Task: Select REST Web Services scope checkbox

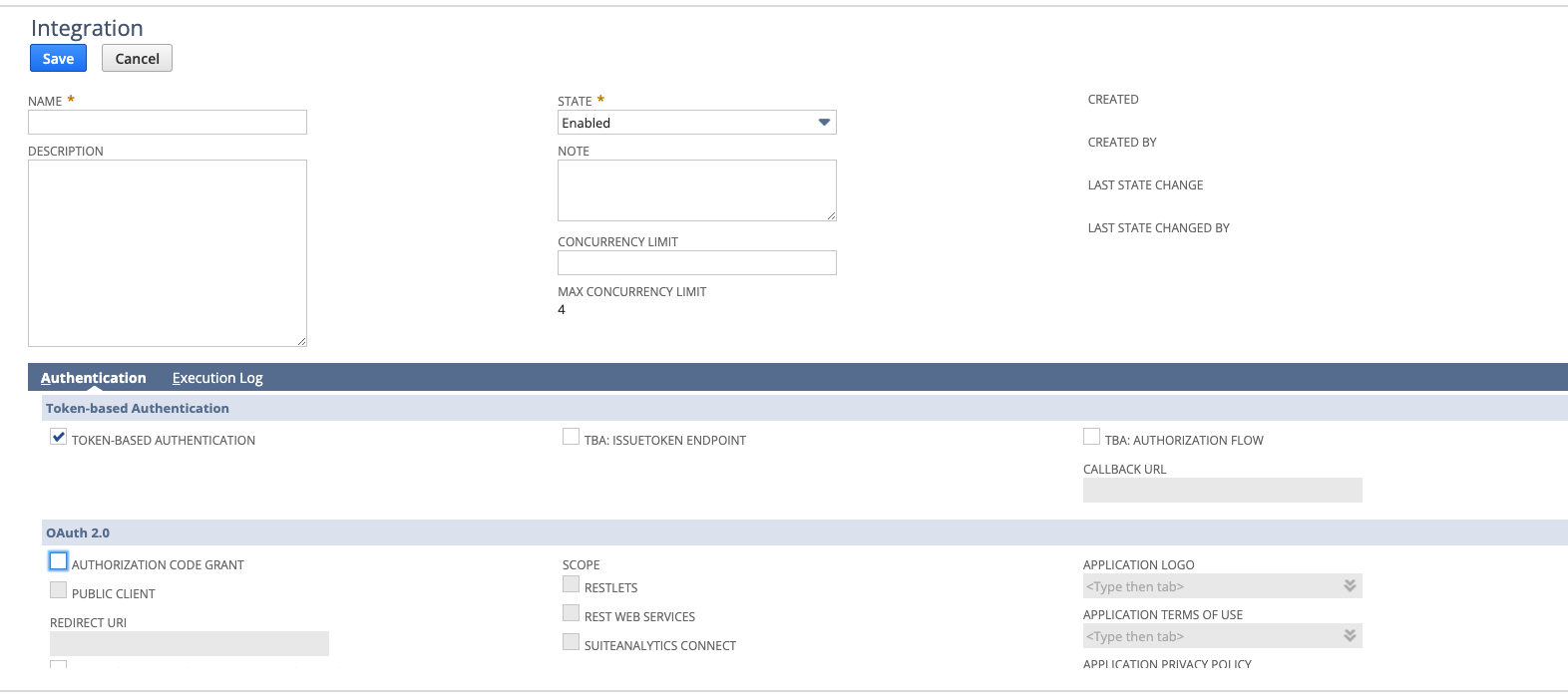Action: tap(571, 613)
